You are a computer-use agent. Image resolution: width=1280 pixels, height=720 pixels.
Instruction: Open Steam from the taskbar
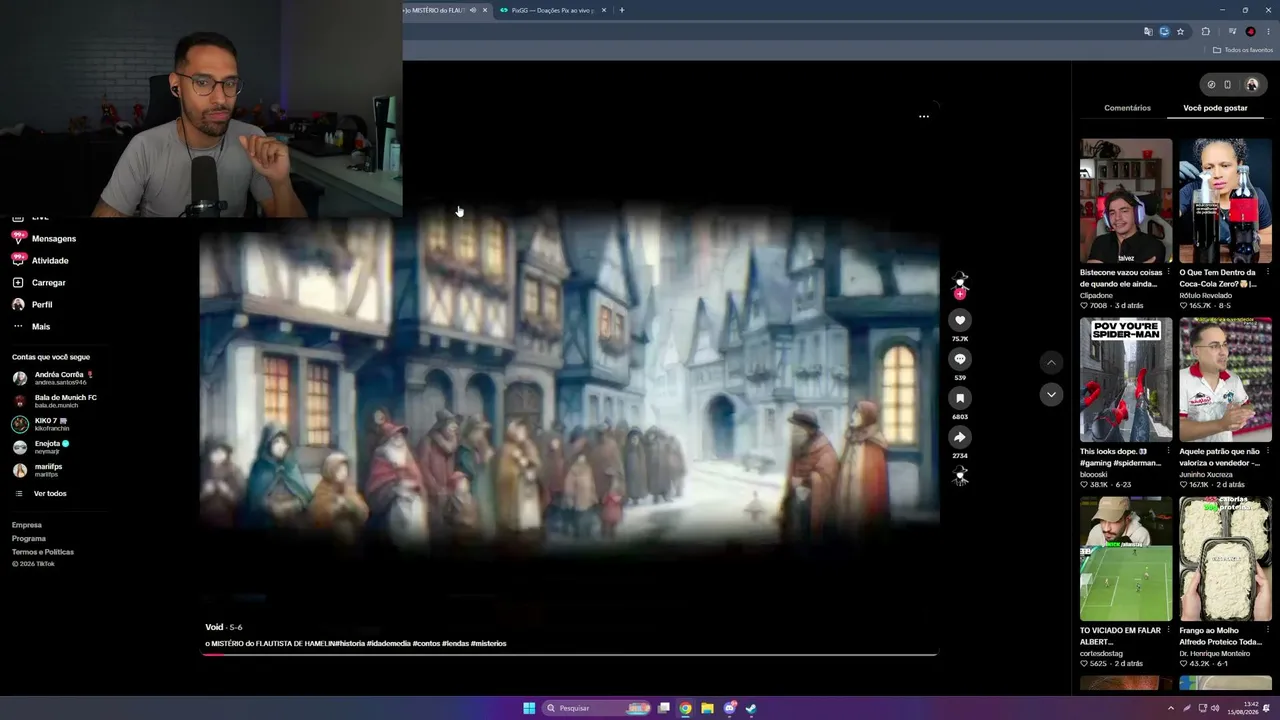751,708
